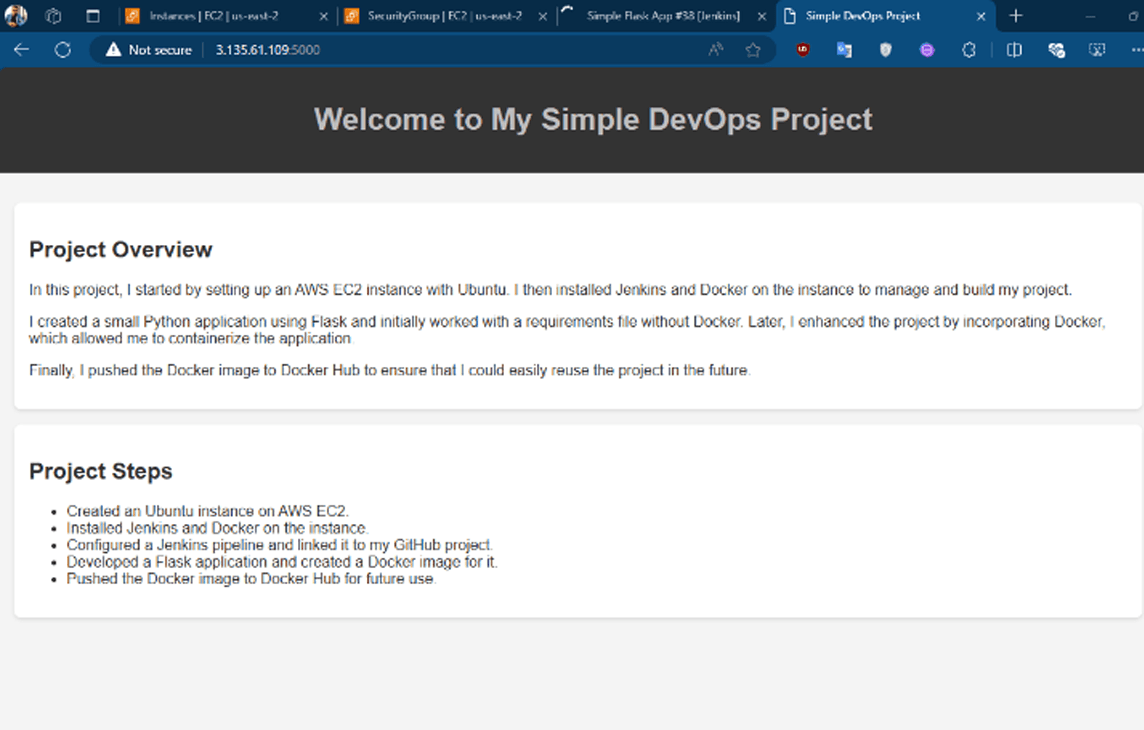Add page to favorites with star icon
This screenshot has width=1144, height=730.
tap(753, 50)
